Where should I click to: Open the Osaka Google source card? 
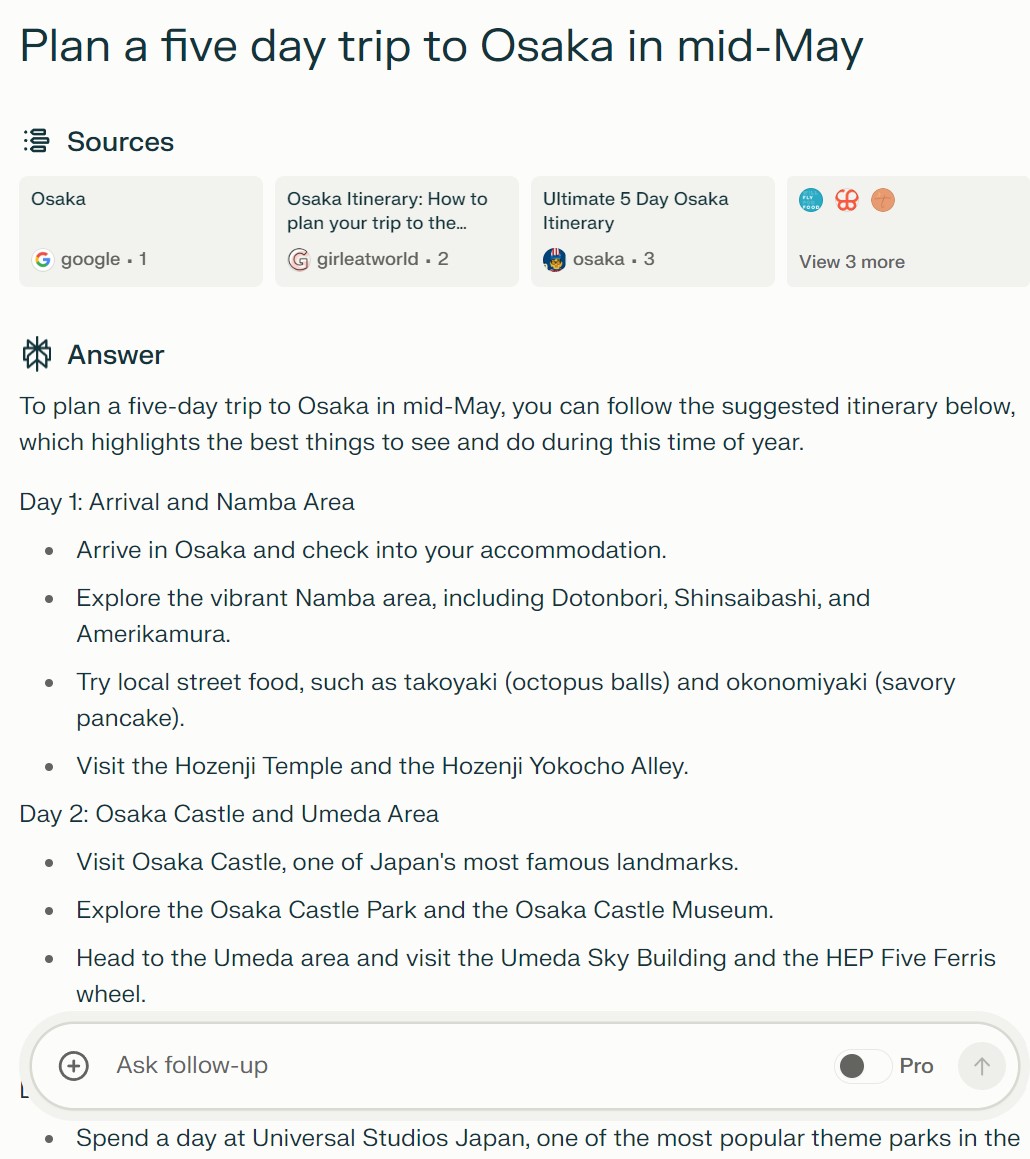[x=140, y=231]
